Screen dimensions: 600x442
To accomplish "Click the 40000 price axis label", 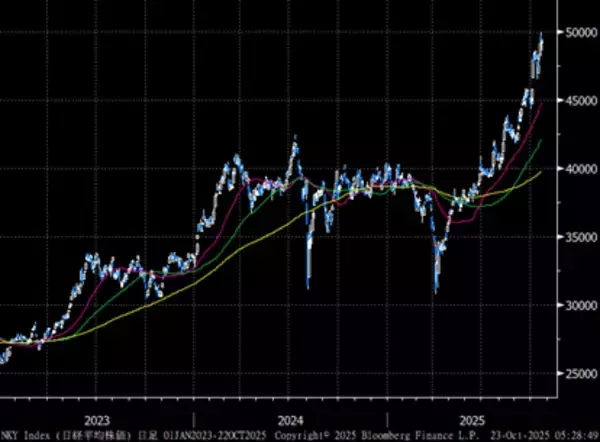I will pyautogui.click(x=582, y=169).
